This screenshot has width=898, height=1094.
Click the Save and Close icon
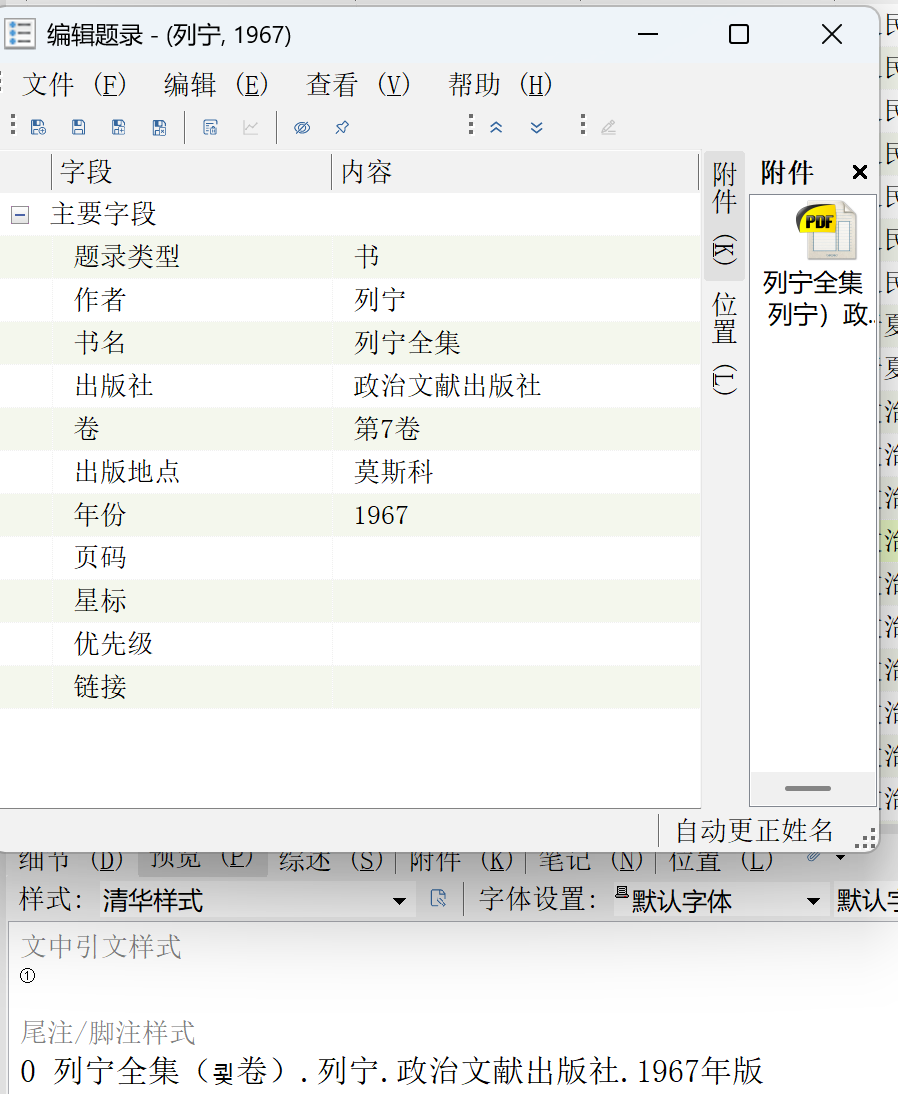point(159,127)
